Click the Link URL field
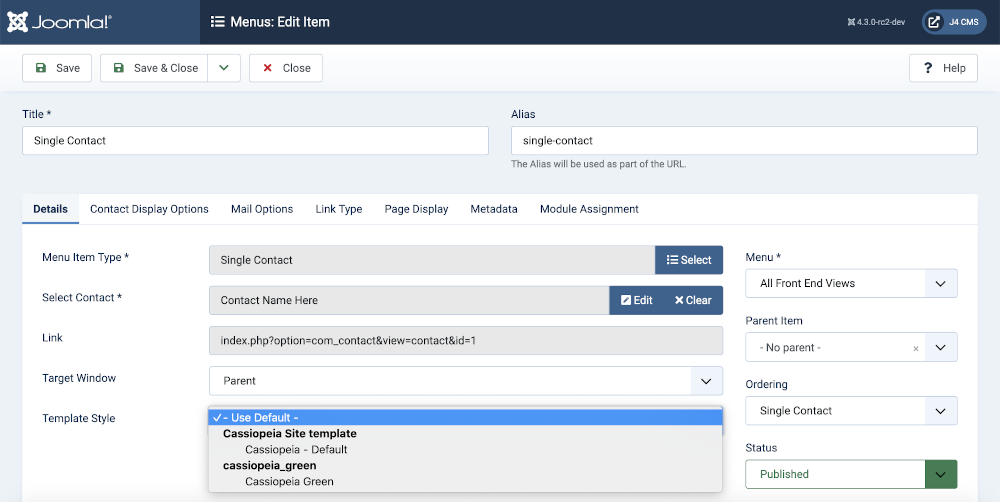1000x502 pixels. click(x=466, y=341)
